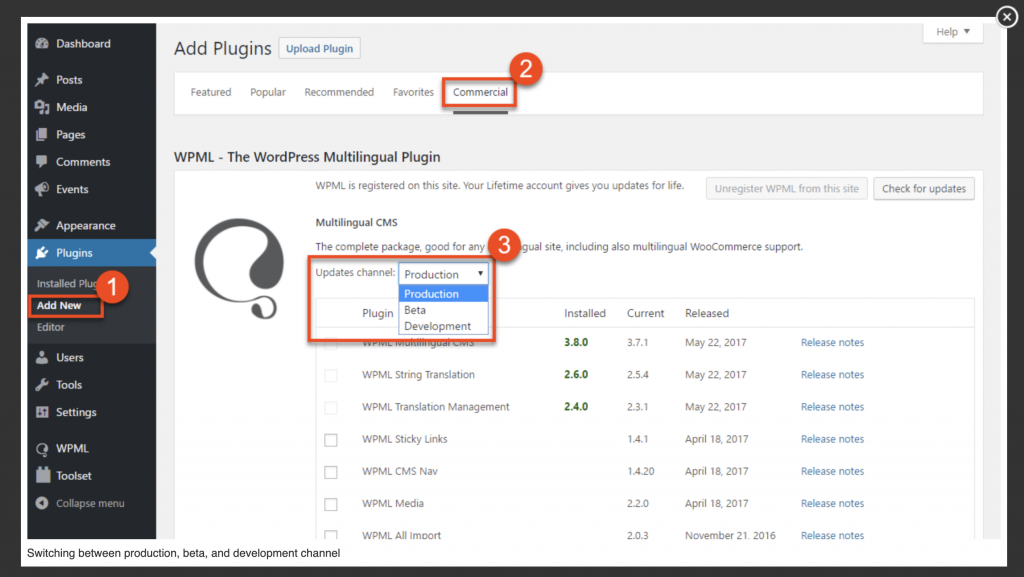Viewport: 1024px width, 577px height.
Task: Tick the WPML Translation Management checkbox
Action: point(331,407)
